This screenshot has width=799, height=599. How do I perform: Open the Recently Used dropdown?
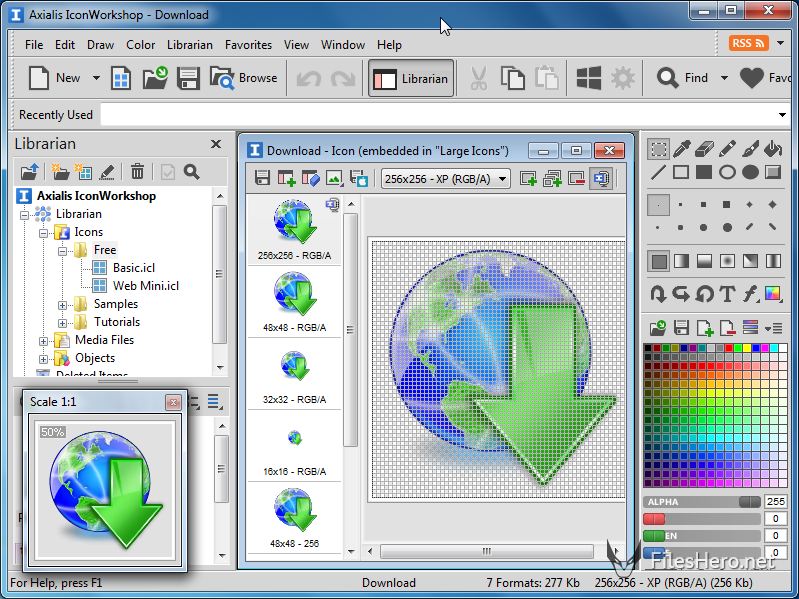tap(782, 115)
